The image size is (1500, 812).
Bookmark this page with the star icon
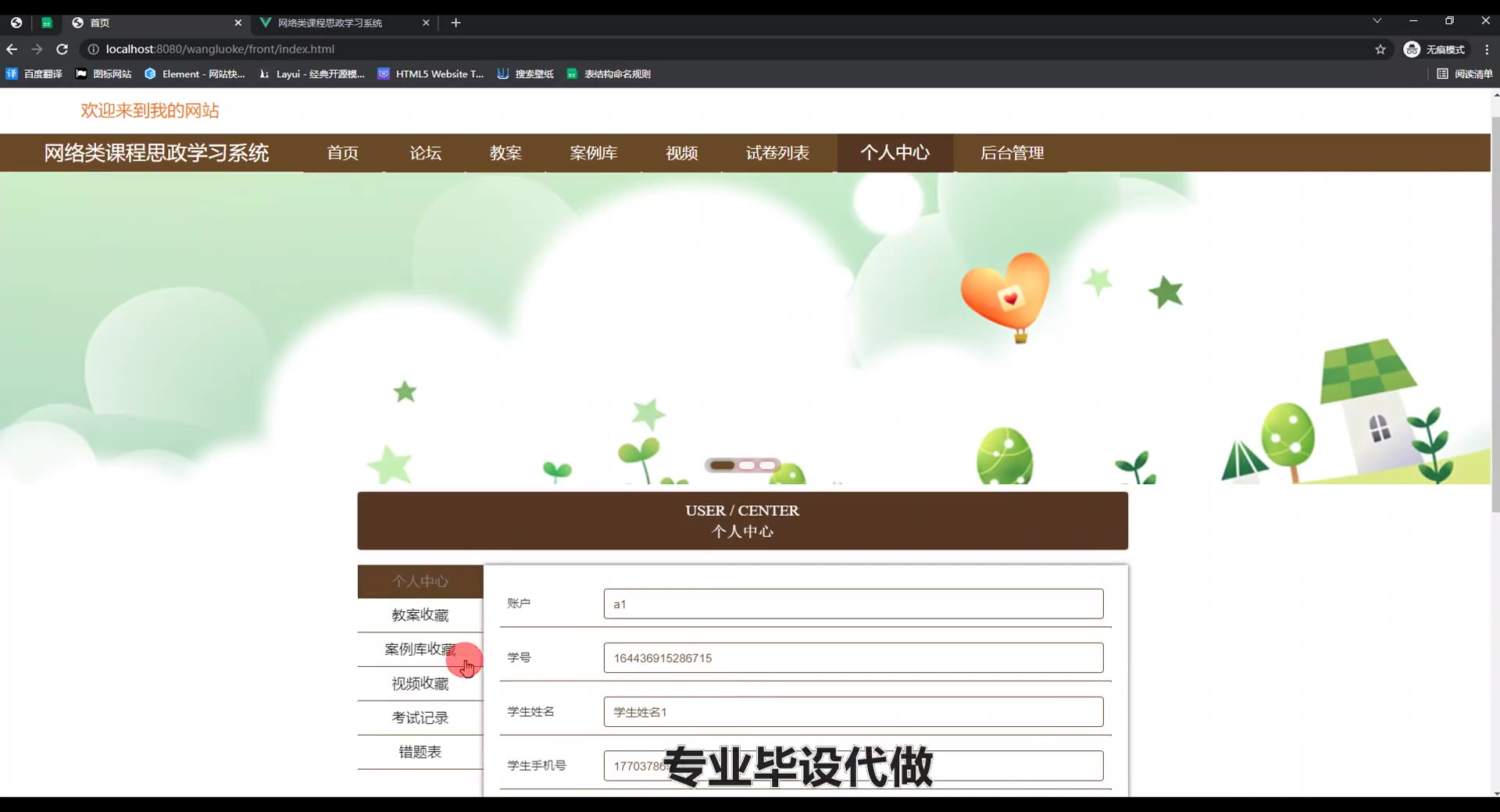[1380, 49]
